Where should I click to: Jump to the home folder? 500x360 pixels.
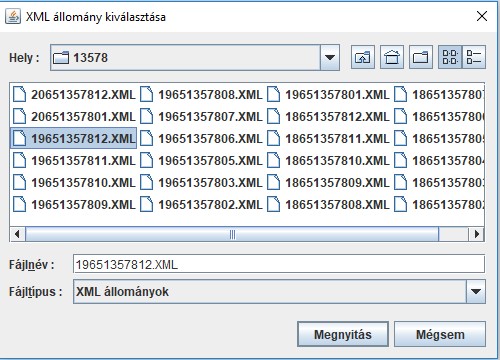coord(392,57)
